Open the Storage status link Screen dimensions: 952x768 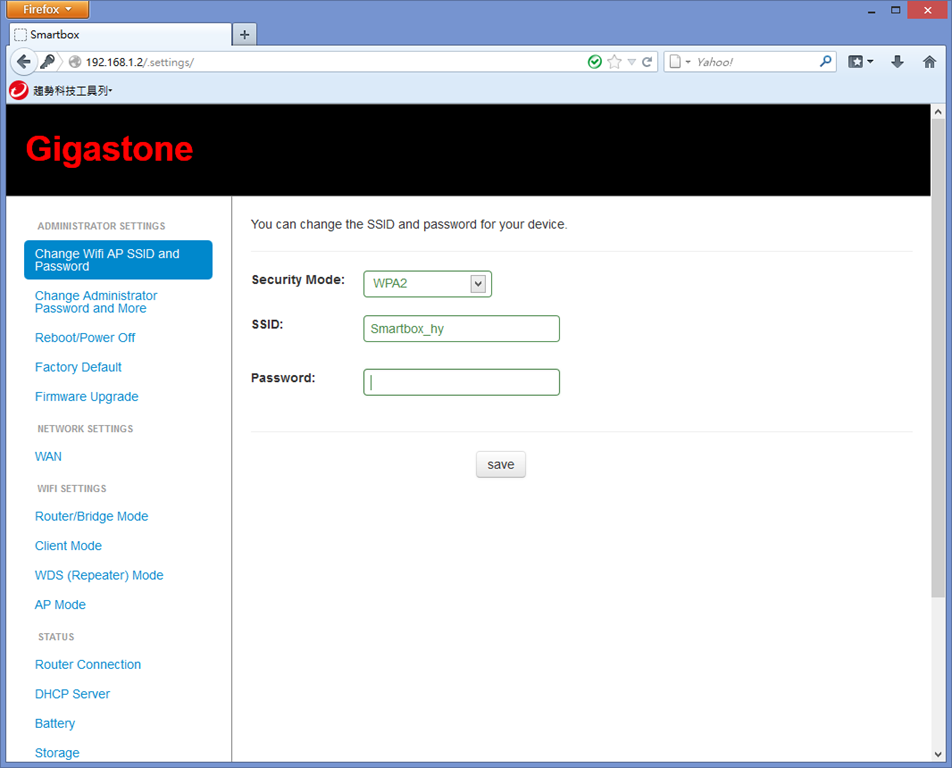click(x=57, y=753)
